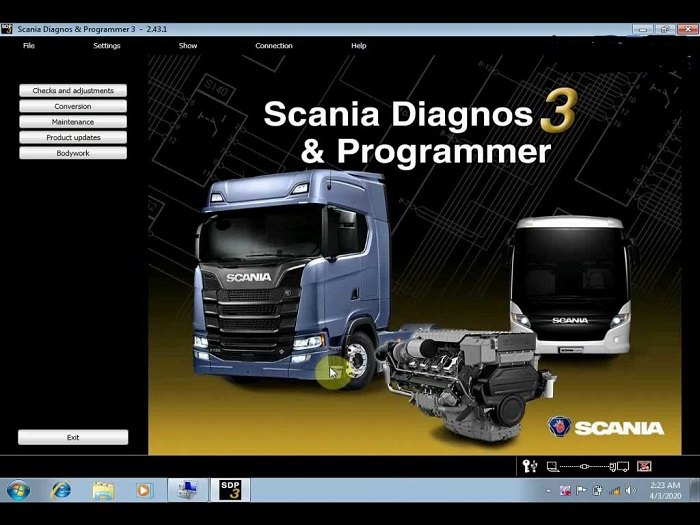Click the USB key status icon
This screenshot has height=525, width=700.
coord(530,466)
